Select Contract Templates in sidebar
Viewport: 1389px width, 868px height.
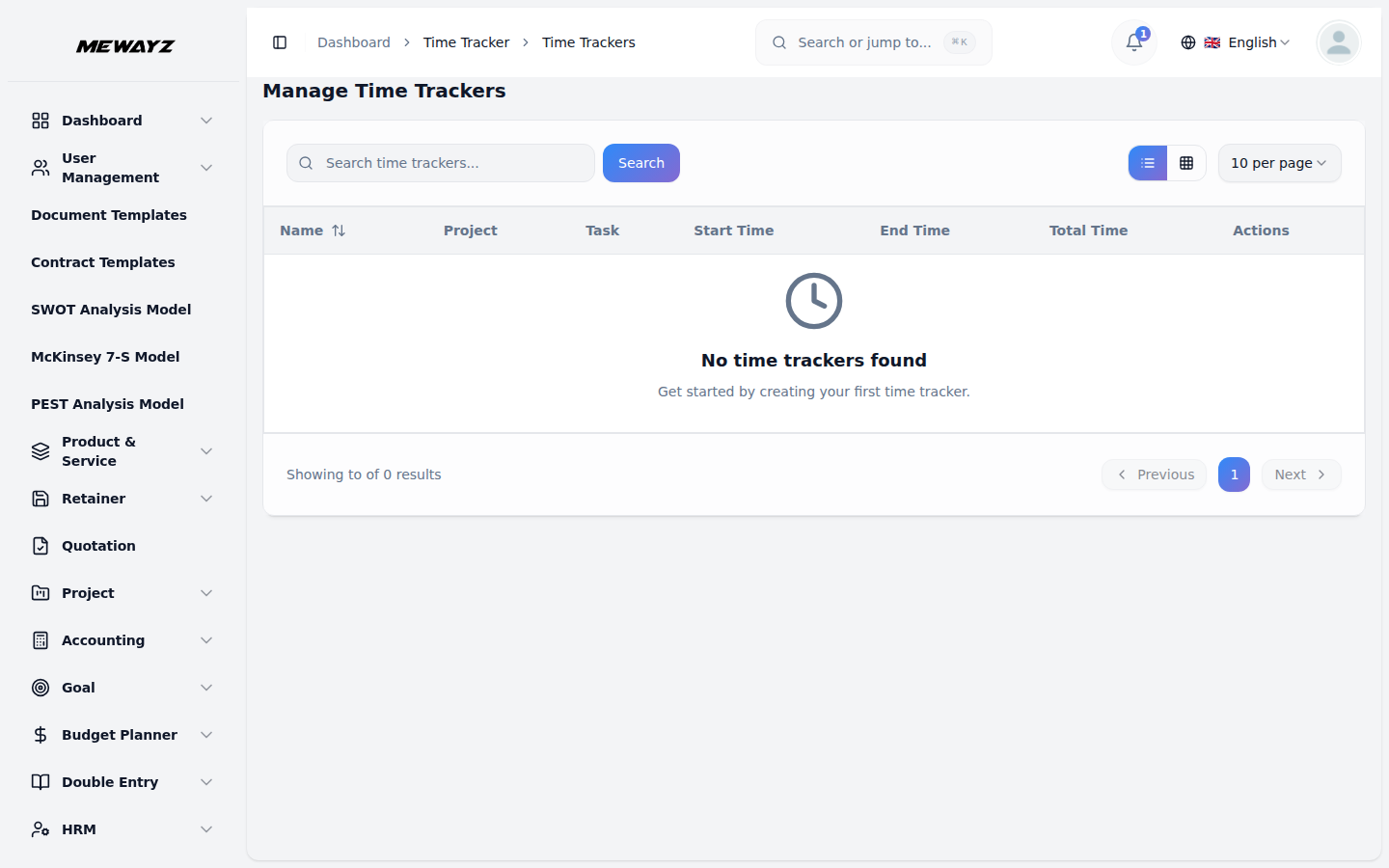[x=102, y=261]
